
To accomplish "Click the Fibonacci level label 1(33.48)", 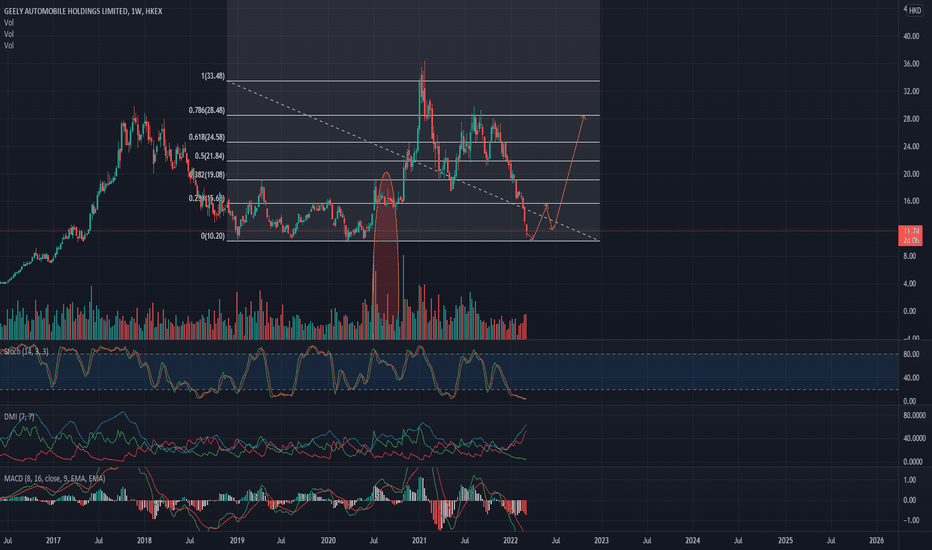I will point(213,76).
